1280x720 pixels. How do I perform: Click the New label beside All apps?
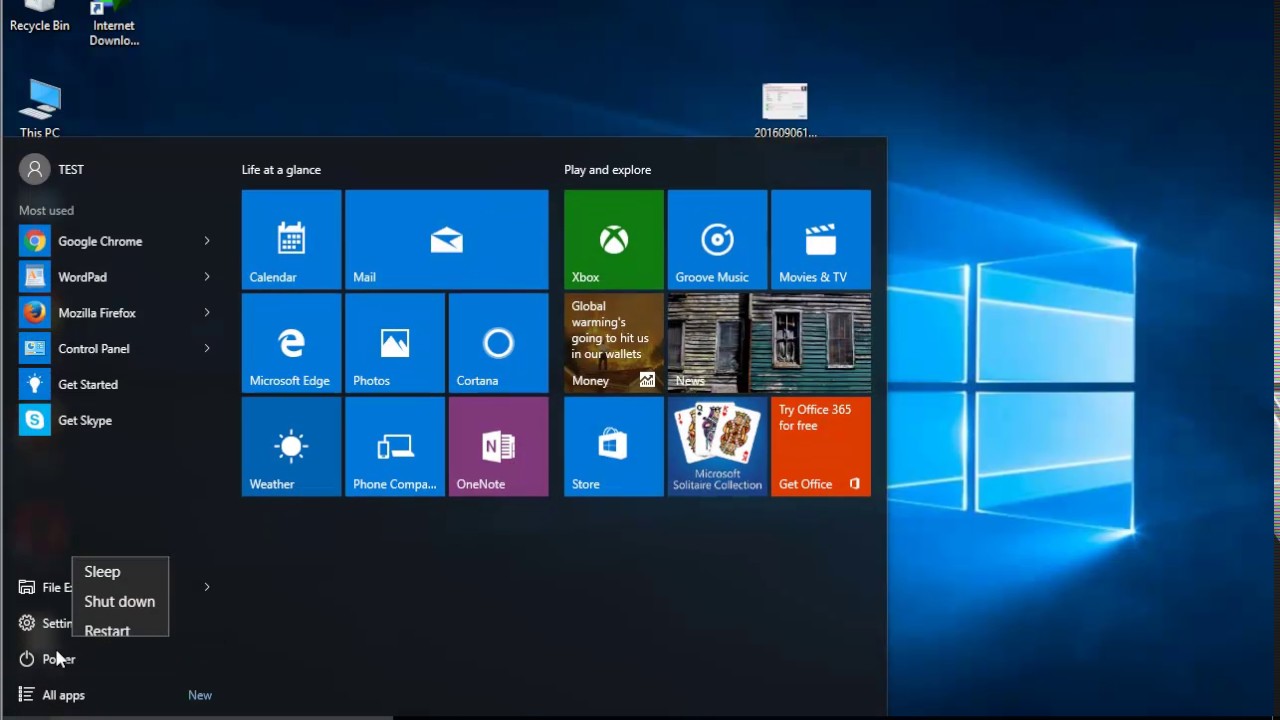point(200,695)
